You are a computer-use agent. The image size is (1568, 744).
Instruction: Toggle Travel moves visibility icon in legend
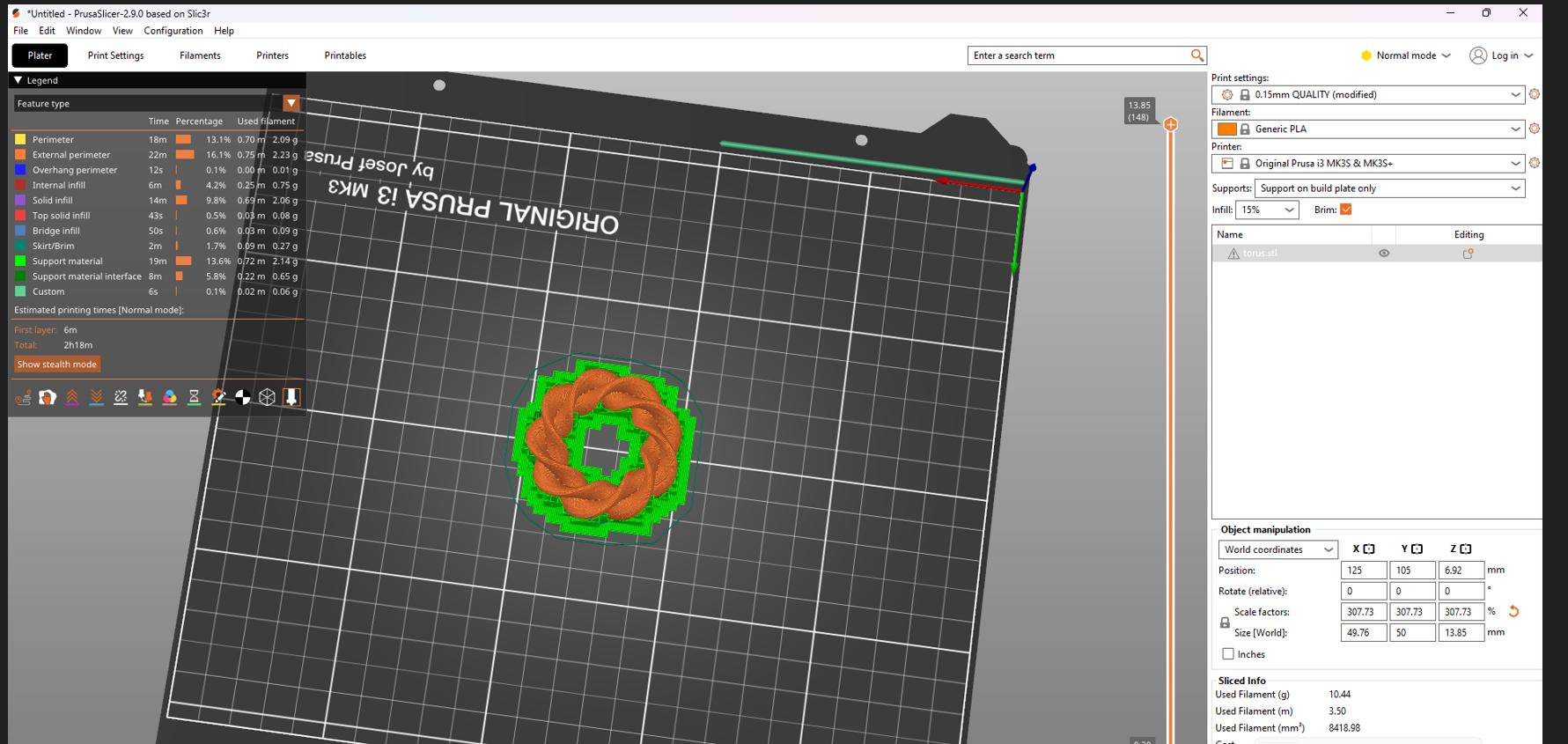click(23, 397)
